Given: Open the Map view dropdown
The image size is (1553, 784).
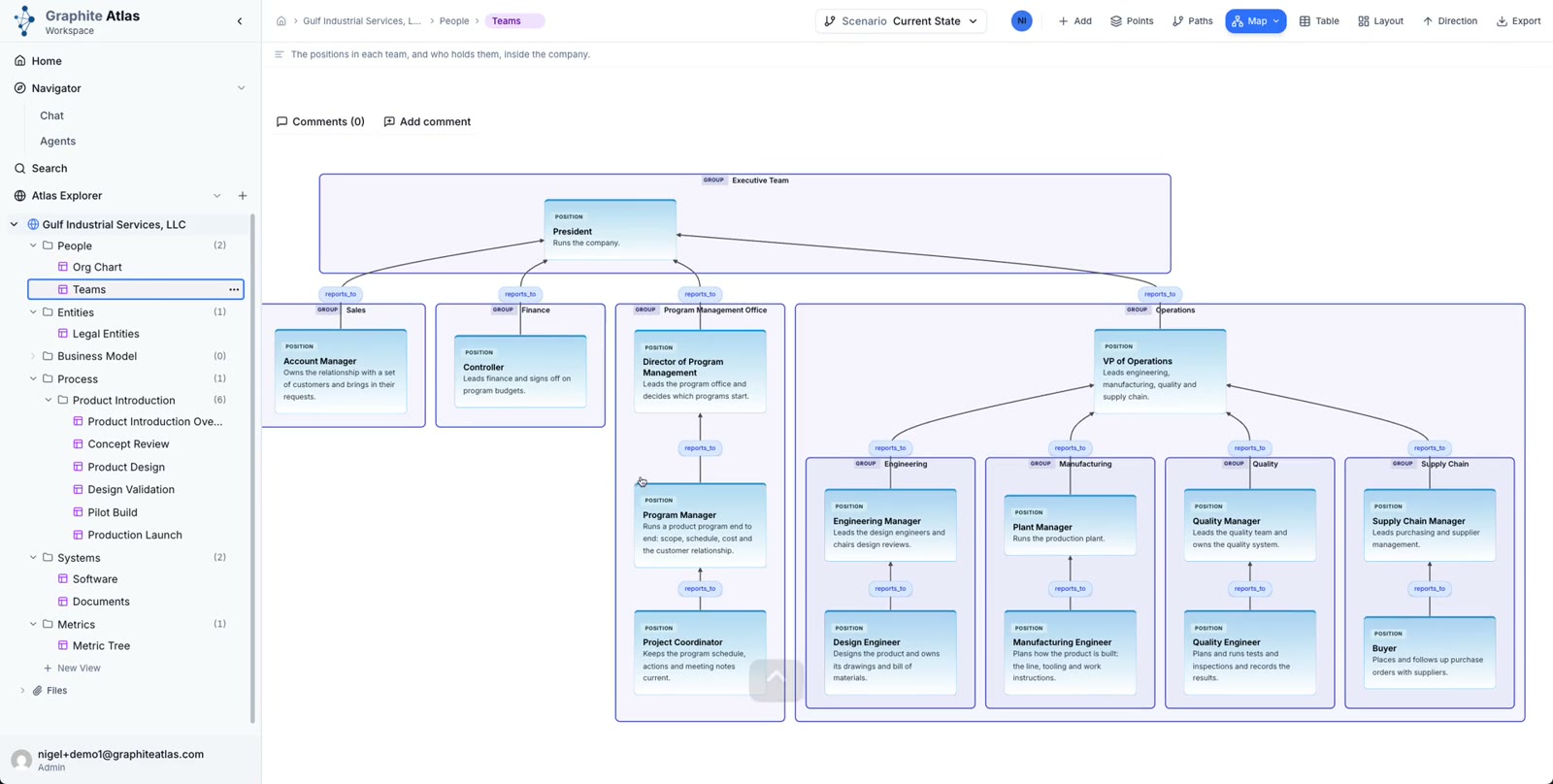Looking at the screenshot, I should tap(1256, 21).
